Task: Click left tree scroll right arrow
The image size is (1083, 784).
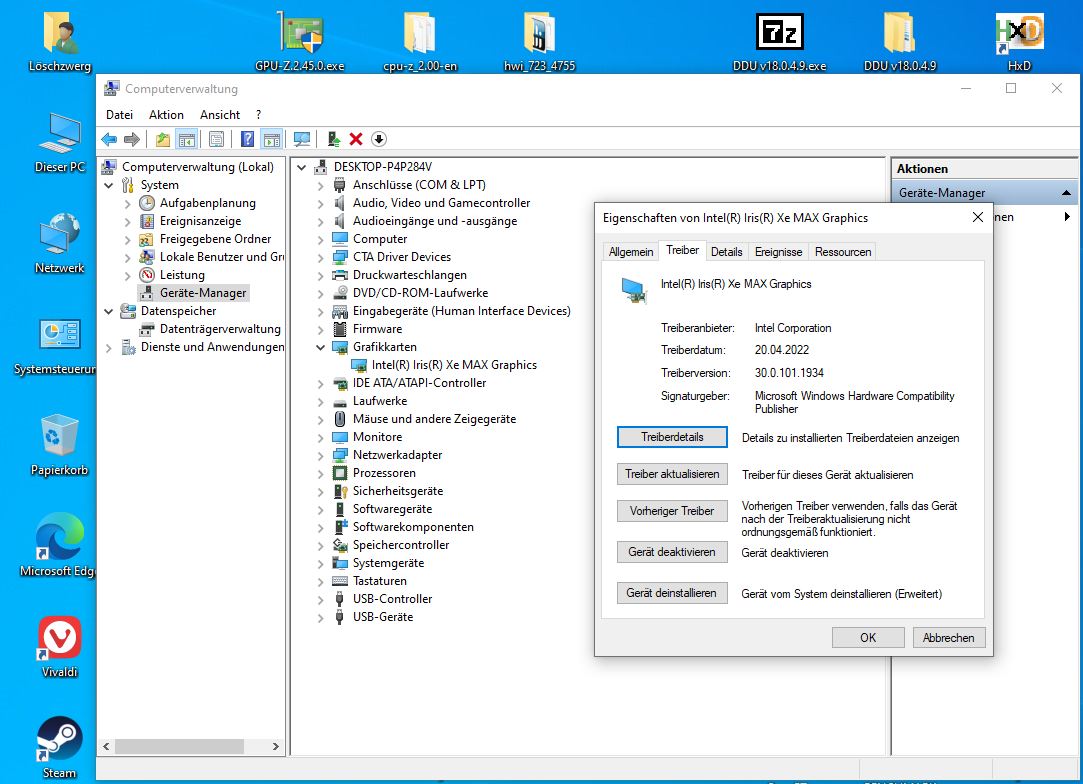Action: pyautogui.click(x=276, y=747)
